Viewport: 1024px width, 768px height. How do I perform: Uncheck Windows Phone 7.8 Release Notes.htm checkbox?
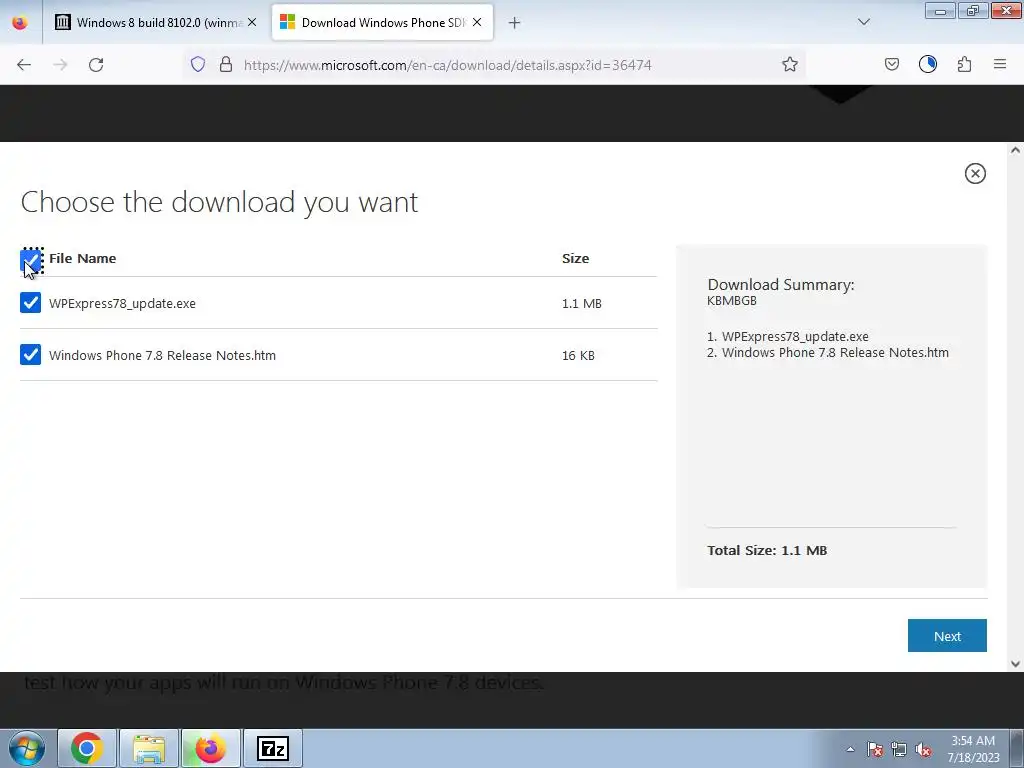pyautogui.click(x=31, y=355)
